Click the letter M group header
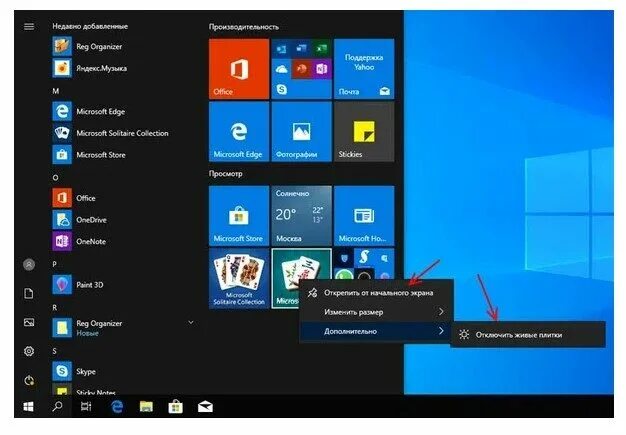The height and width of the screenshot is (435, 626). (55, 91)
